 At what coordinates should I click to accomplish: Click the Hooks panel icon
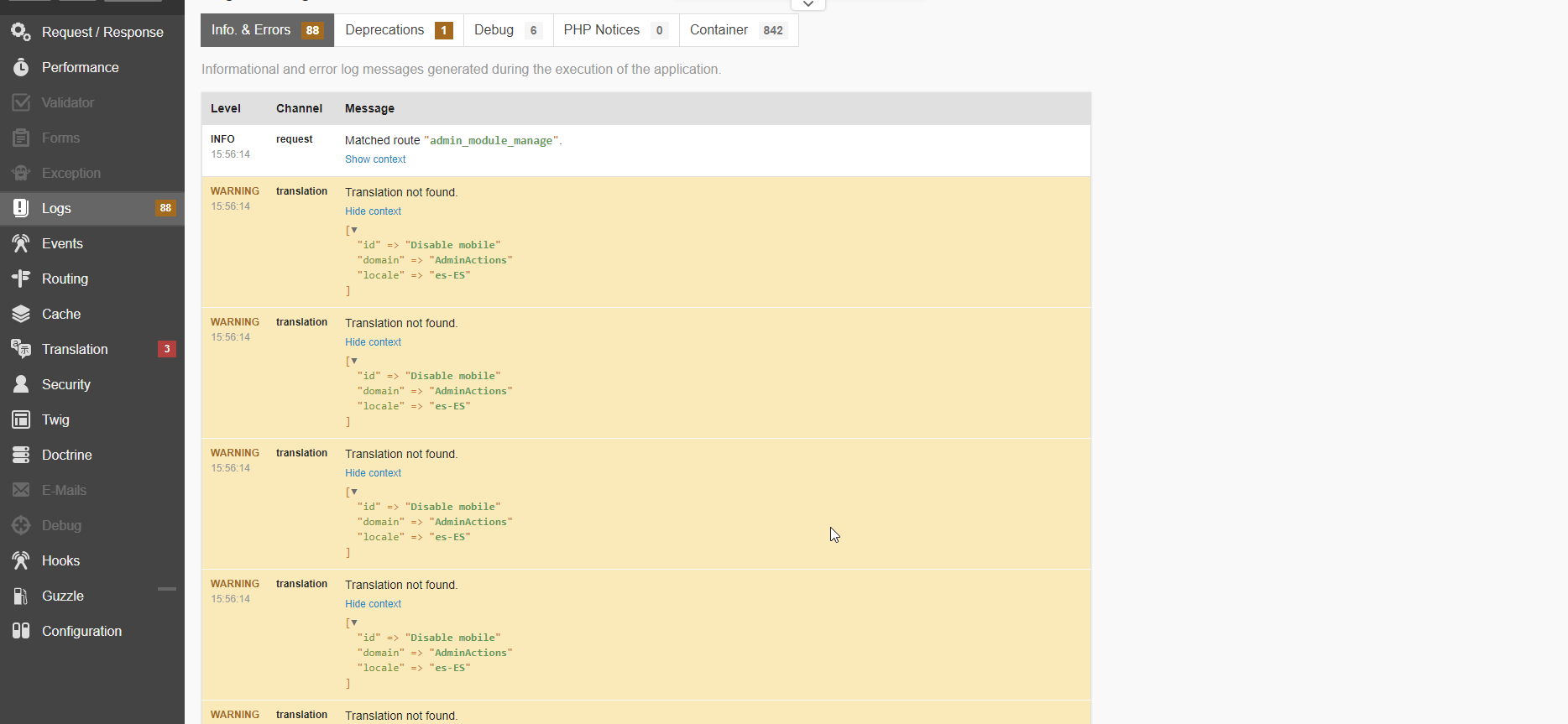[x=21, y=560]
